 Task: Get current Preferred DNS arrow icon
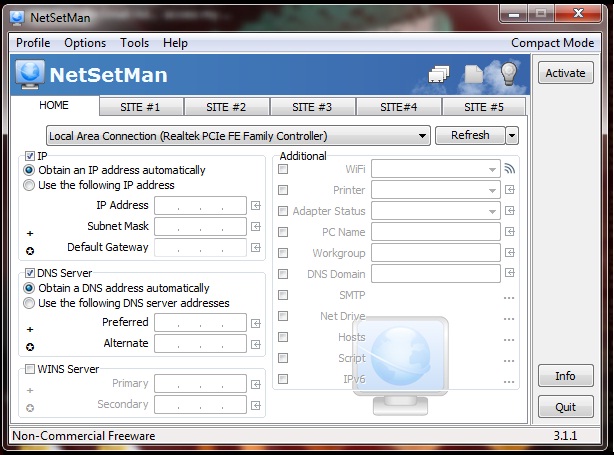[x=256, y=323]
